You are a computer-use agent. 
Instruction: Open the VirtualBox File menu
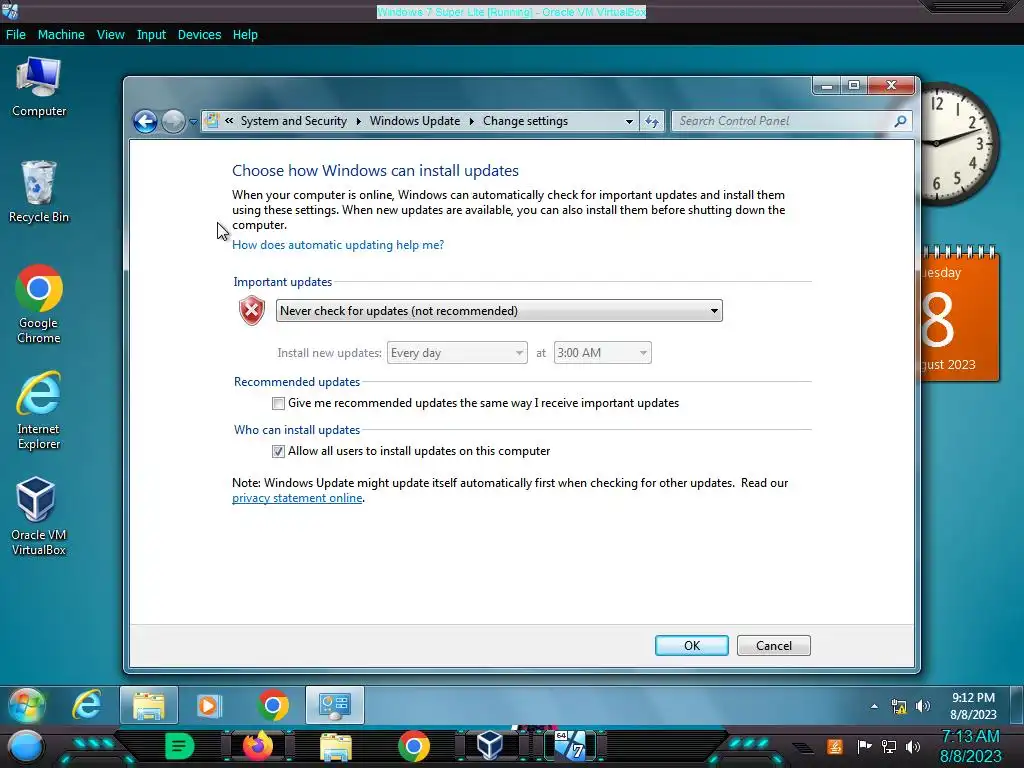coord(16,35)
